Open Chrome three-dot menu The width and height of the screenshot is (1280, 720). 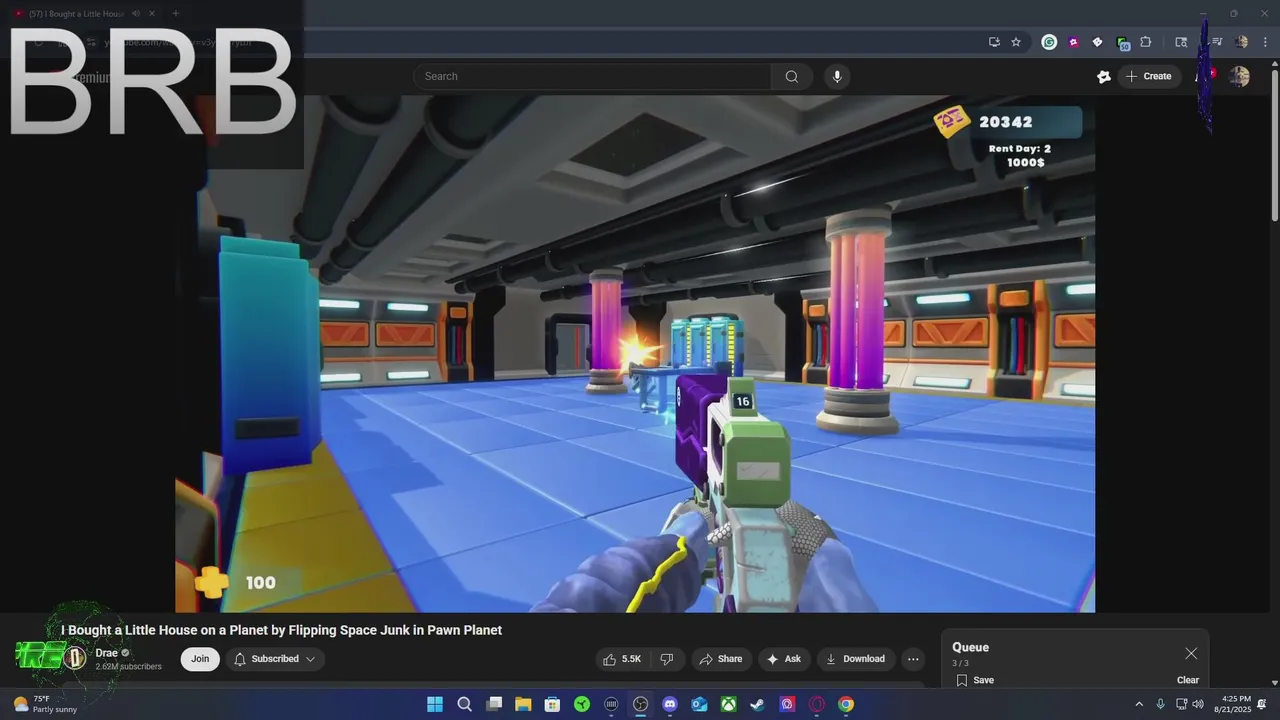1265,42
